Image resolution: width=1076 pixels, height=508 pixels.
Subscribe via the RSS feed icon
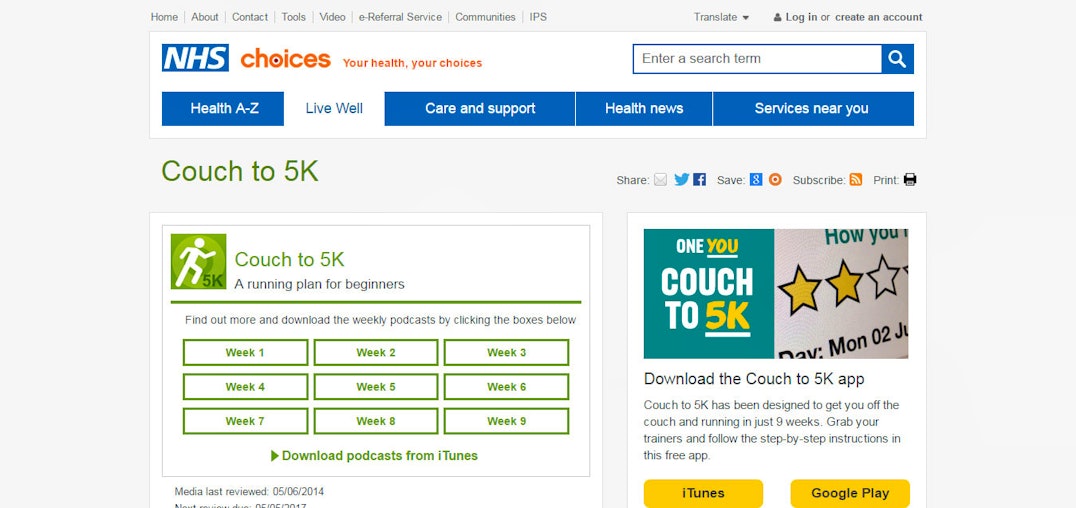tap(855, 180)
